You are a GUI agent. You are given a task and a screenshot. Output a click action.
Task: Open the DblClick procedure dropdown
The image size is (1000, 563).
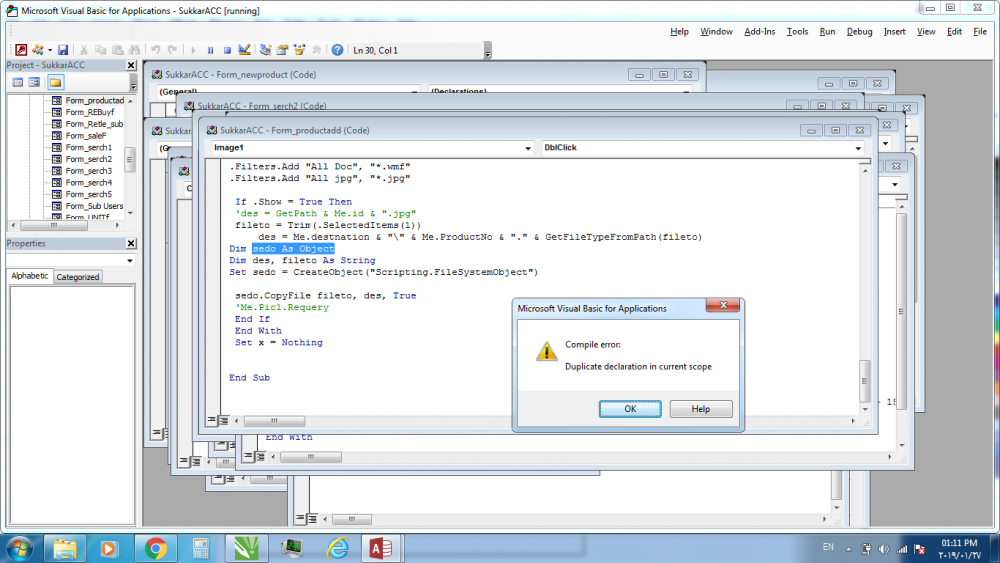coord(858,148)
